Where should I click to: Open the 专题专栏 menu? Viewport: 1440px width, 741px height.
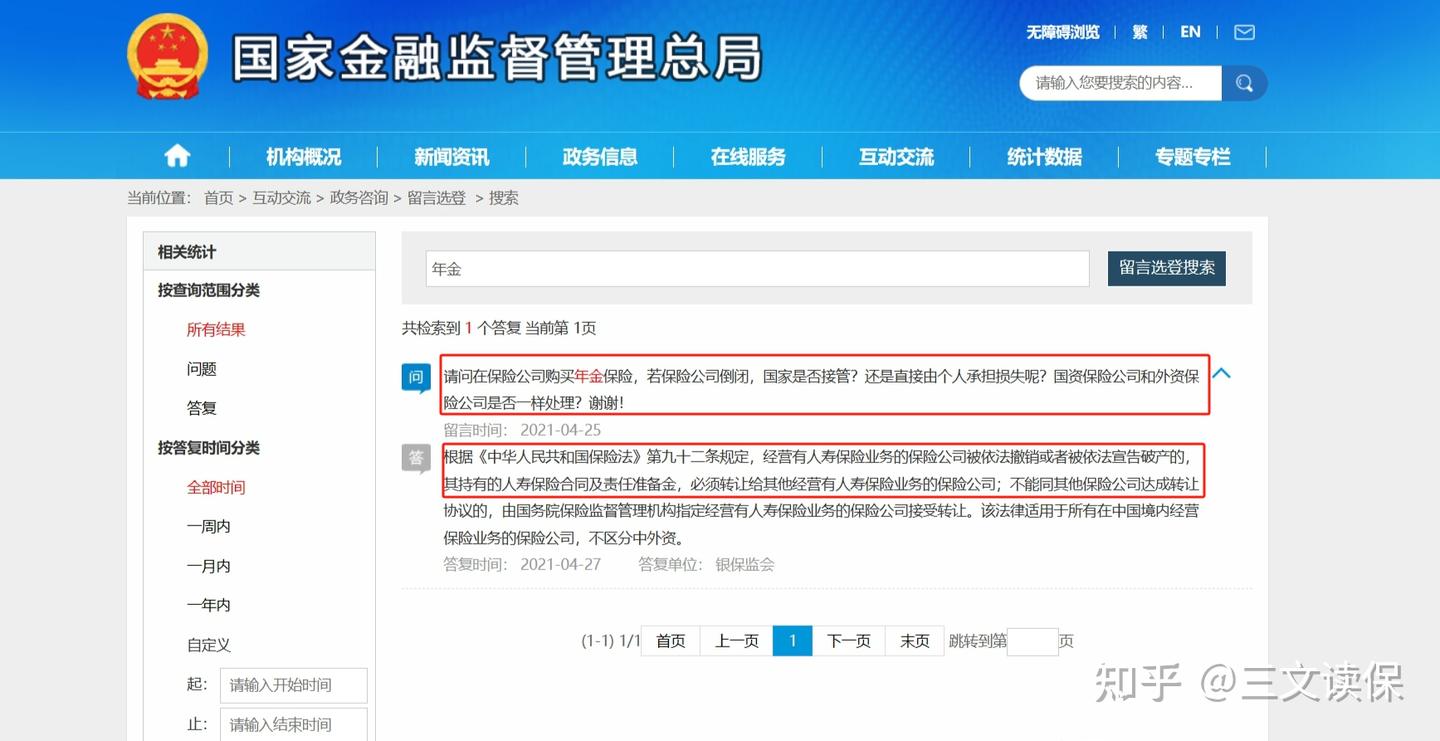pos(1192,157)
